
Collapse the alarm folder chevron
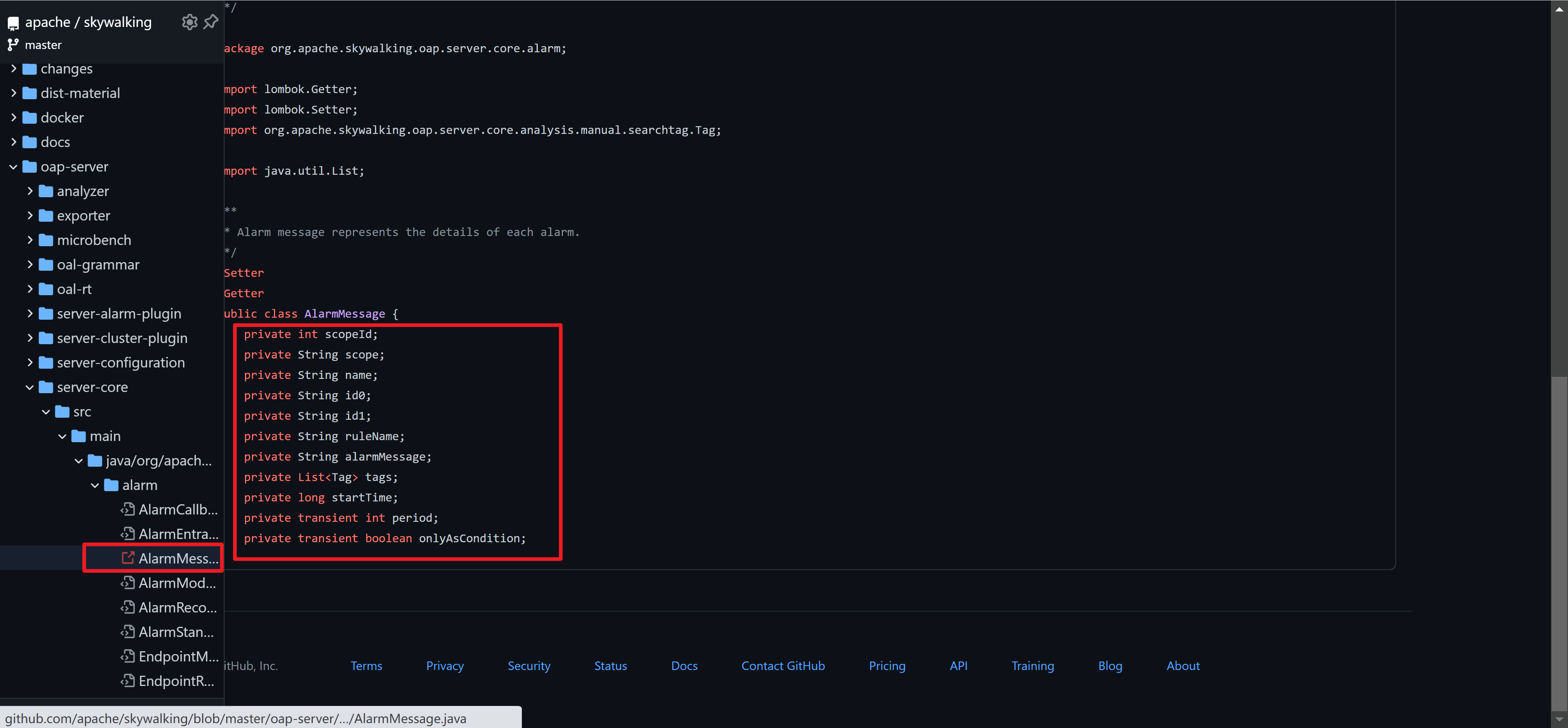click(x=95, y=485)
